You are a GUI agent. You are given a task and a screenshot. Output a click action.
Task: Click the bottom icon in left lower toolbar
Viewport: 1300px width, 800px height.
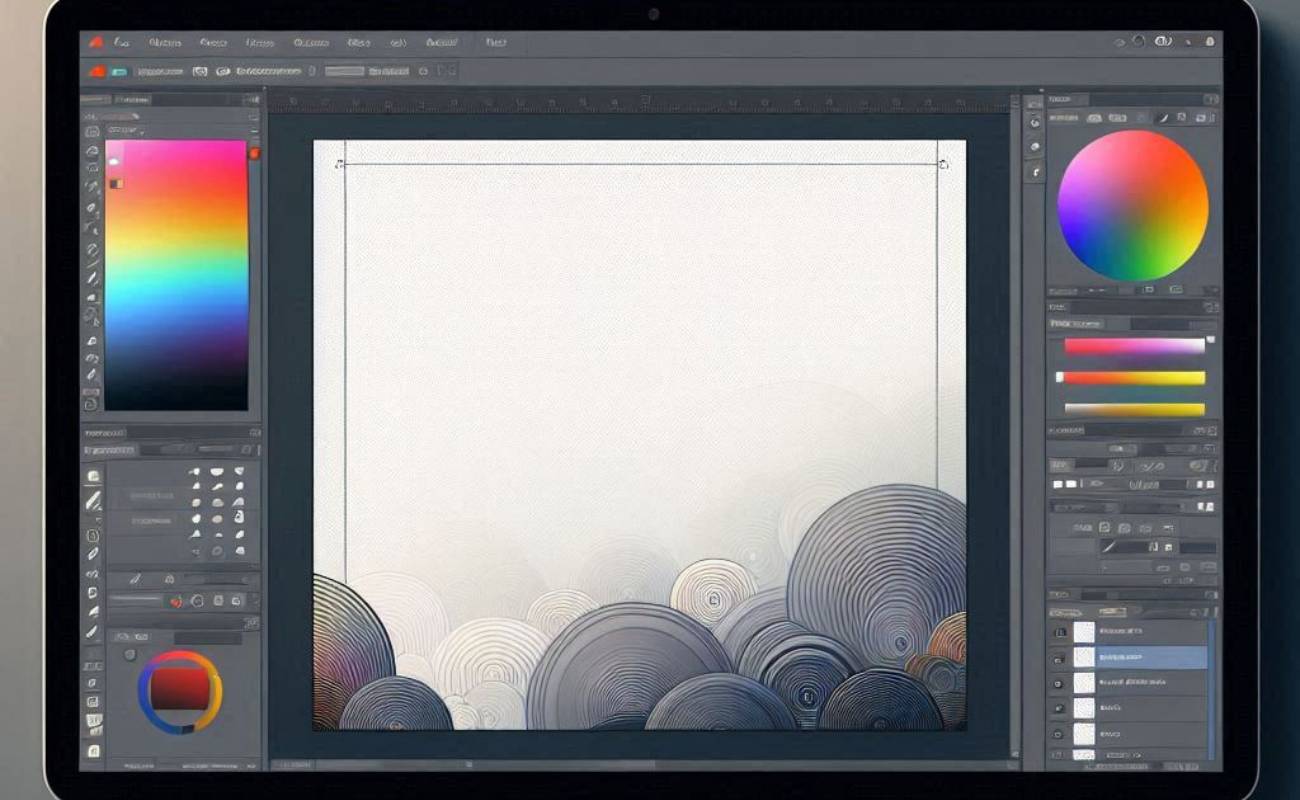(93, 750)
